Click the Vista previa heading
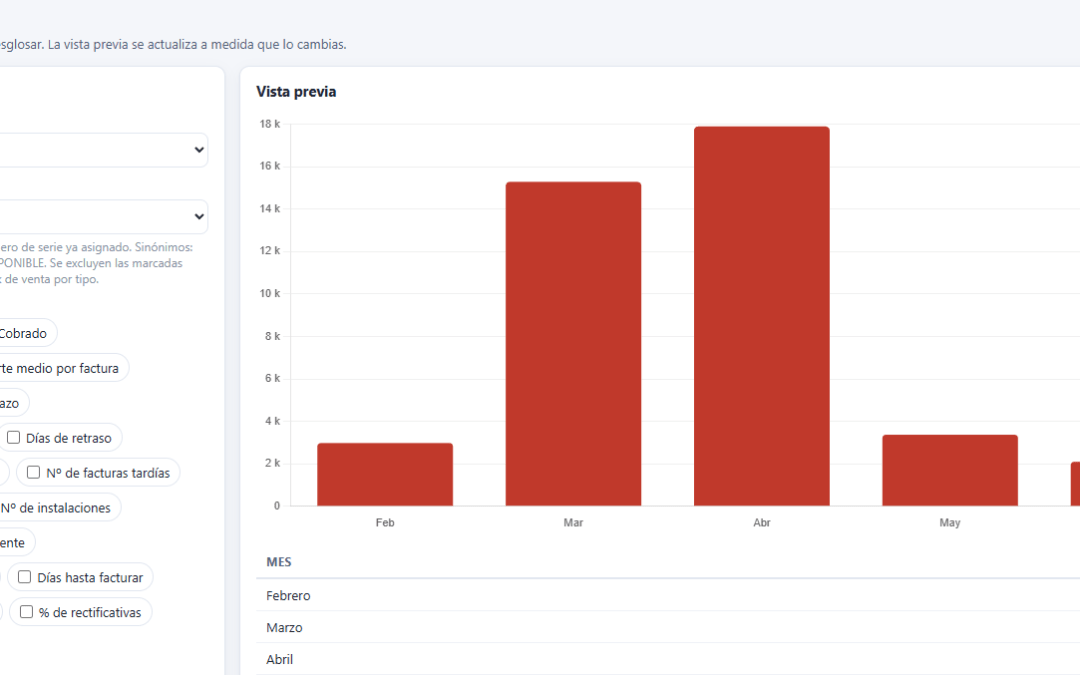1080x675 pixels. coord(296,92)
